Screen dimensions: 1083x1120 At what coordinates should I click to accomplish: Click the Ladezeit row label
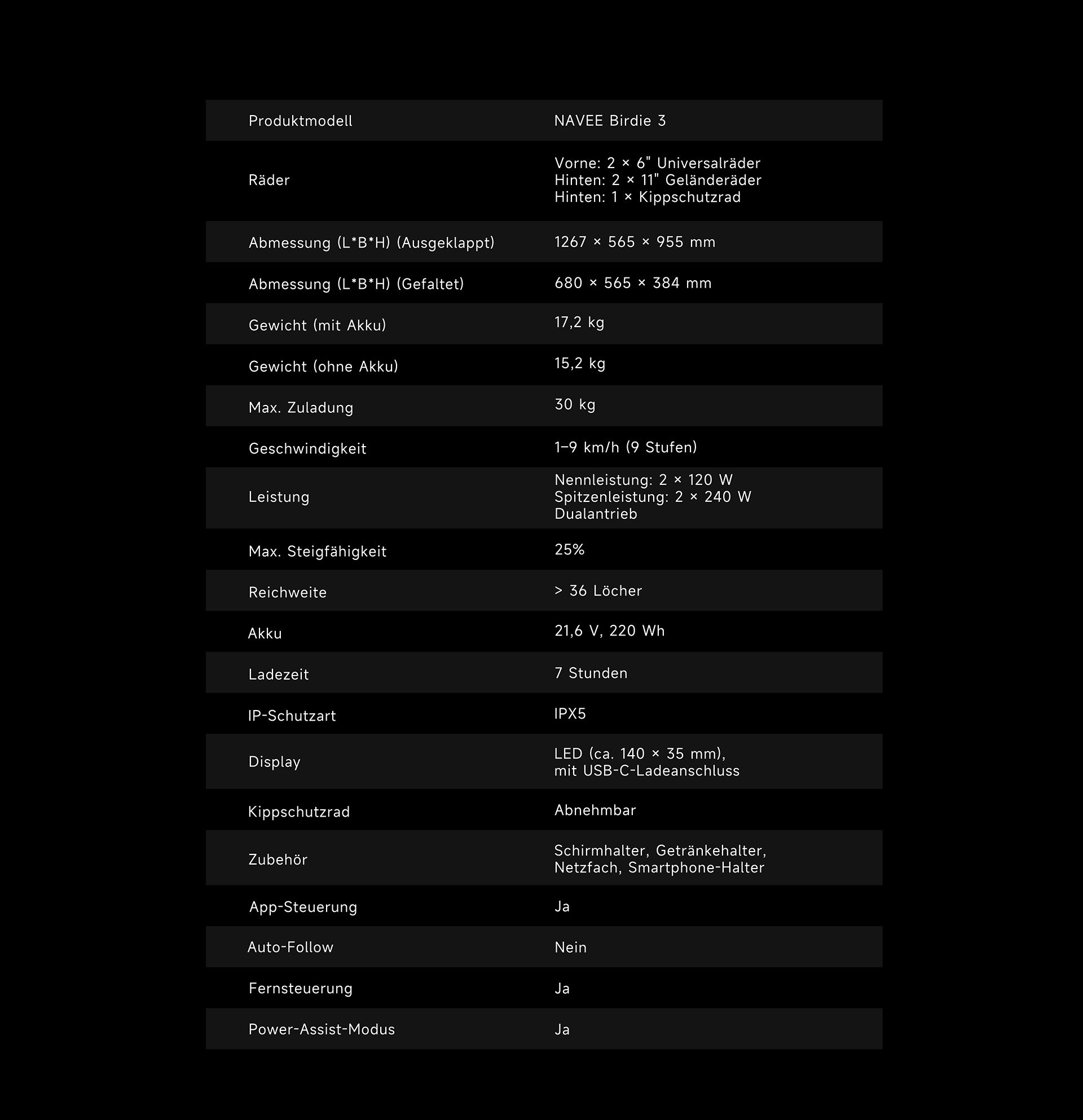click(x=278, y=675)
